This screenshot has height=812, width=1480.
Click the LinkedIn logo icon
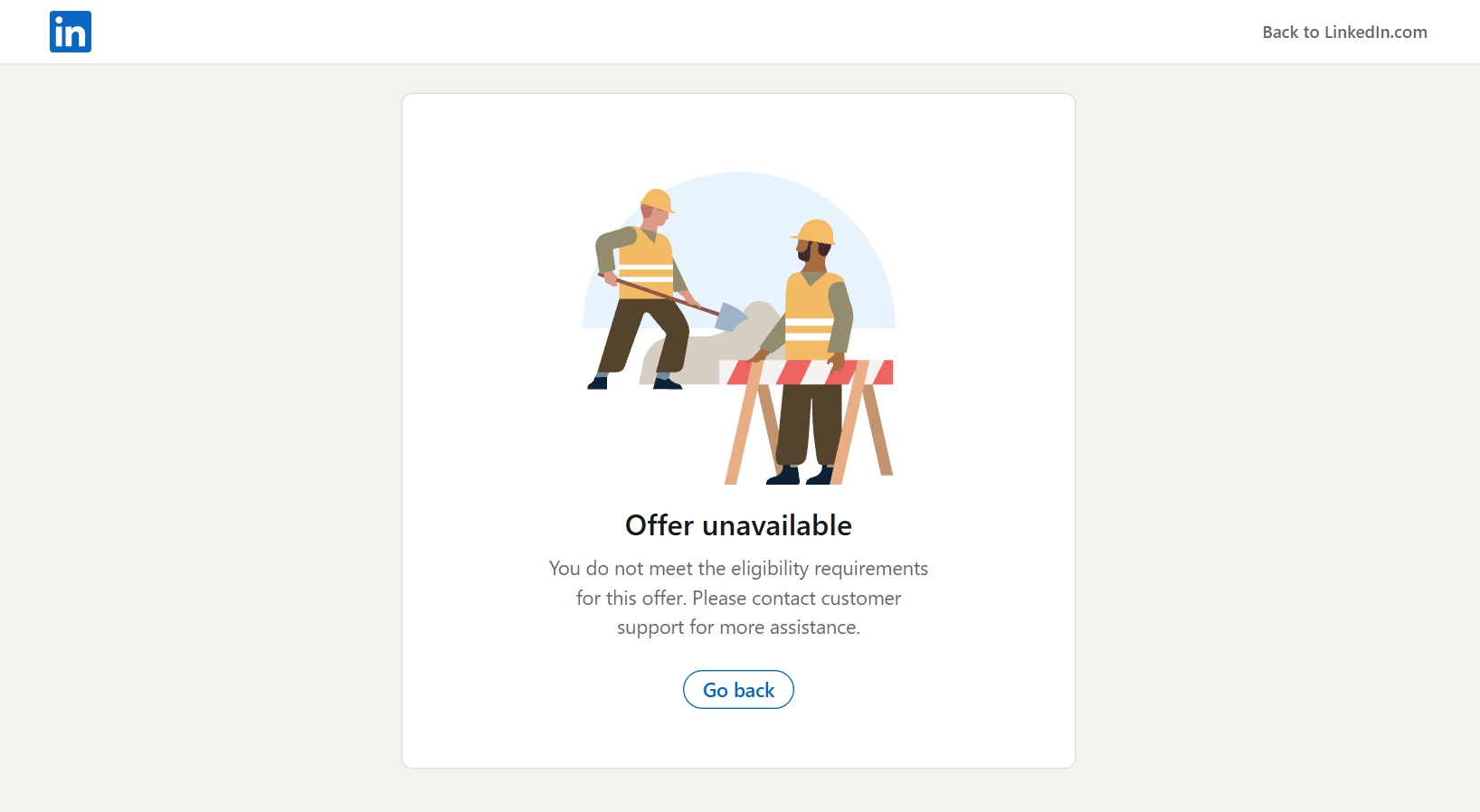[x=71, y=32]
